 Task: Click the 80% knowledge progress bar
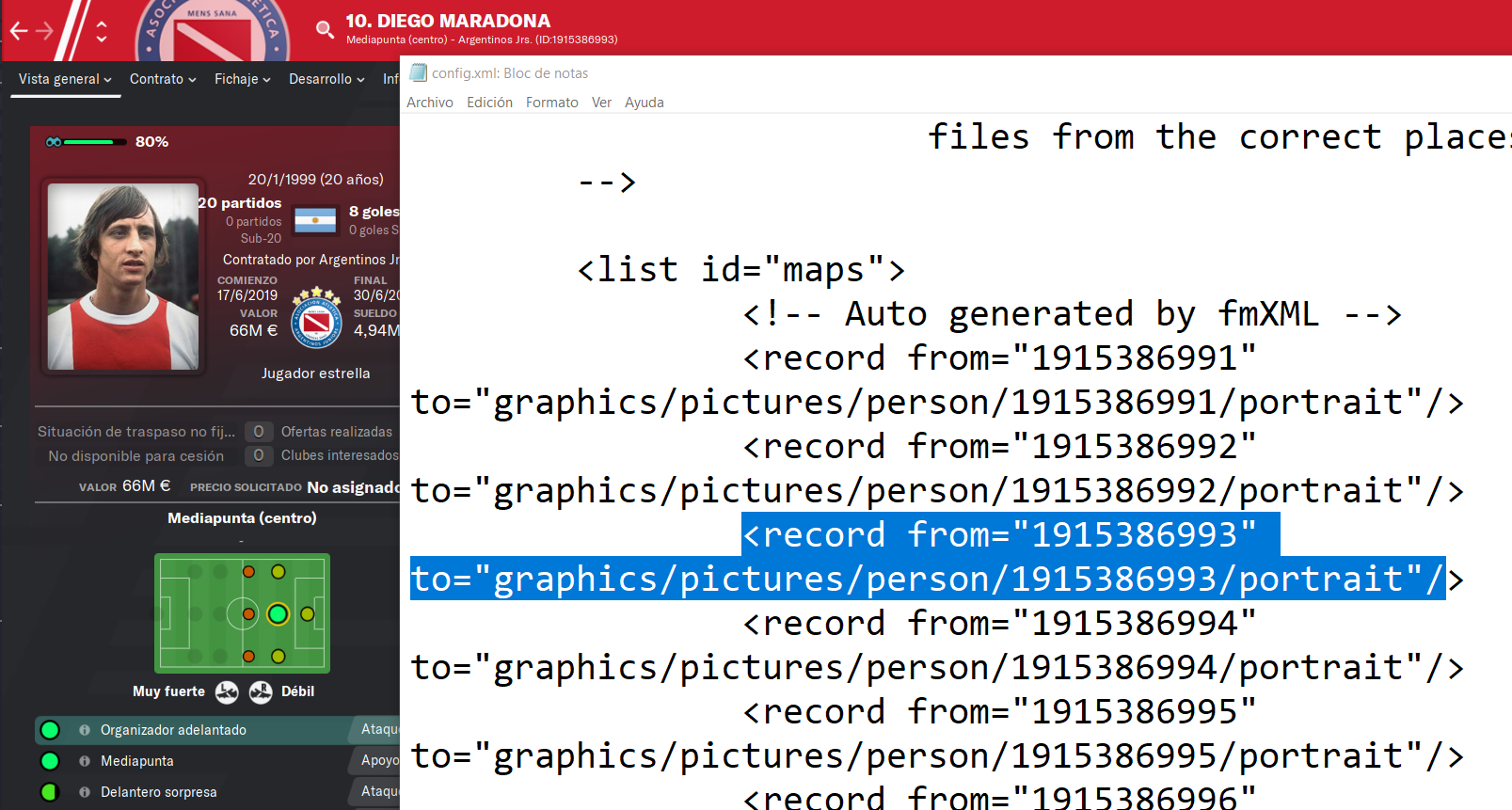95,142
